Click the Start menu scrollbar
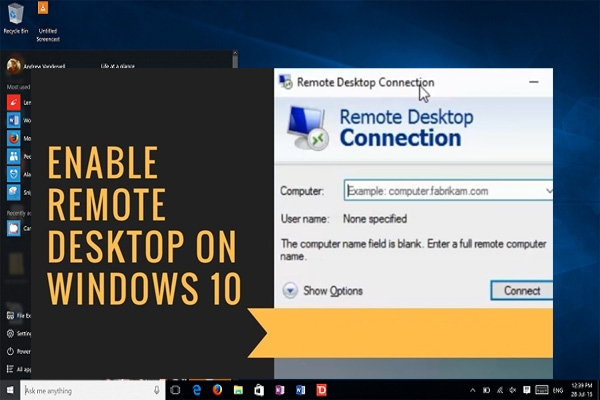The image size is (600, 400). click(x=235, y=59)
